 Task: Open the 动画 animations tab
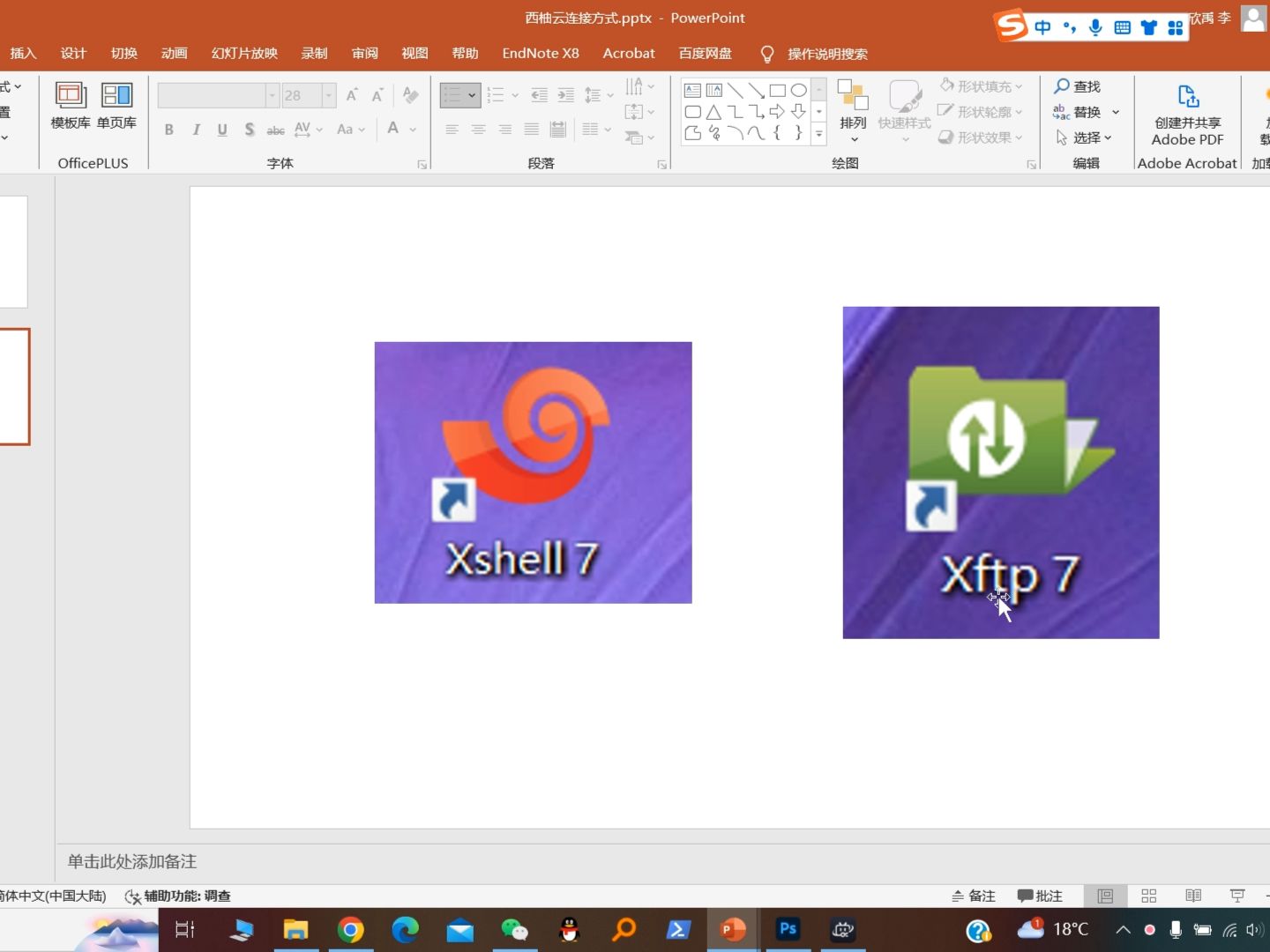click(x=175, y=53)
